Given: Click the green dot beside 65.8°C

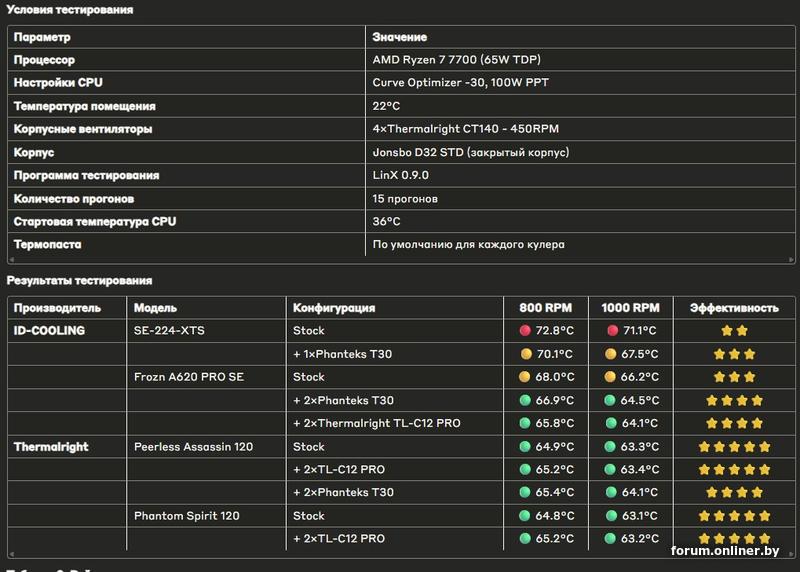Looking at the screenshot, I should (525, 423).
